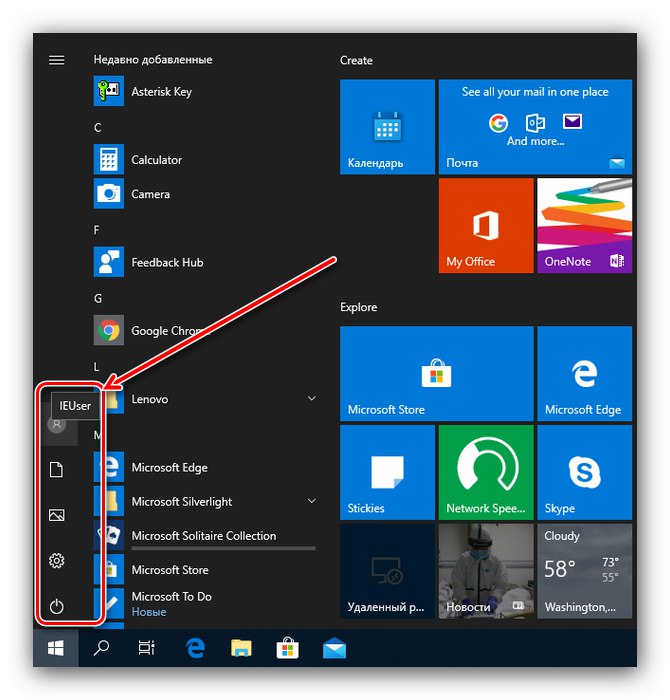Launch Edge from the taskbar
The image size is (670, 700).
coord(195,648)
